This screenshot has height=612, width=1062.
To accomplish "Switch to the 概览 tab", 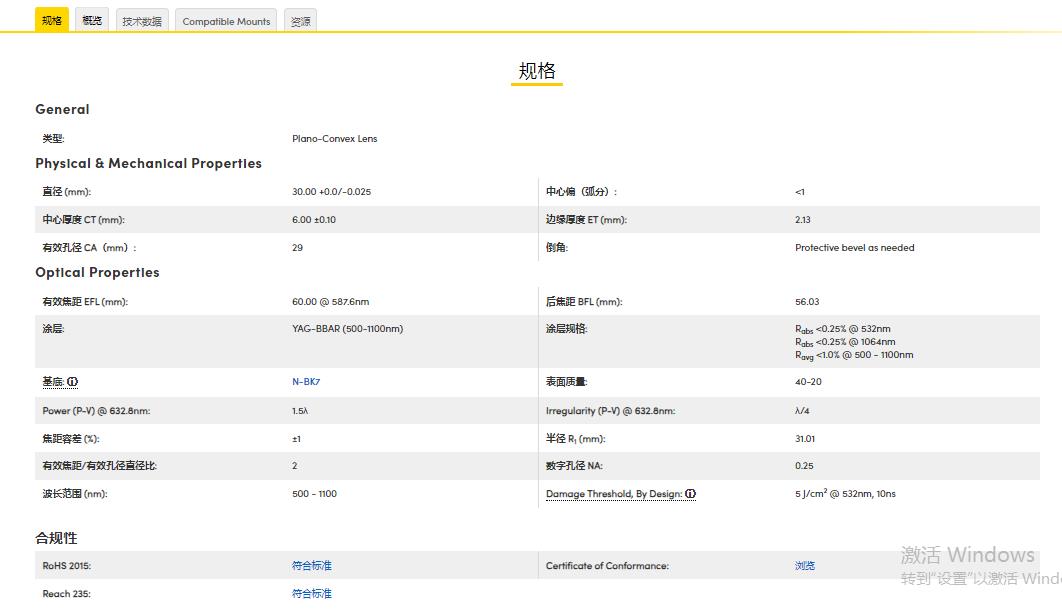I will (x=91, y=19).
